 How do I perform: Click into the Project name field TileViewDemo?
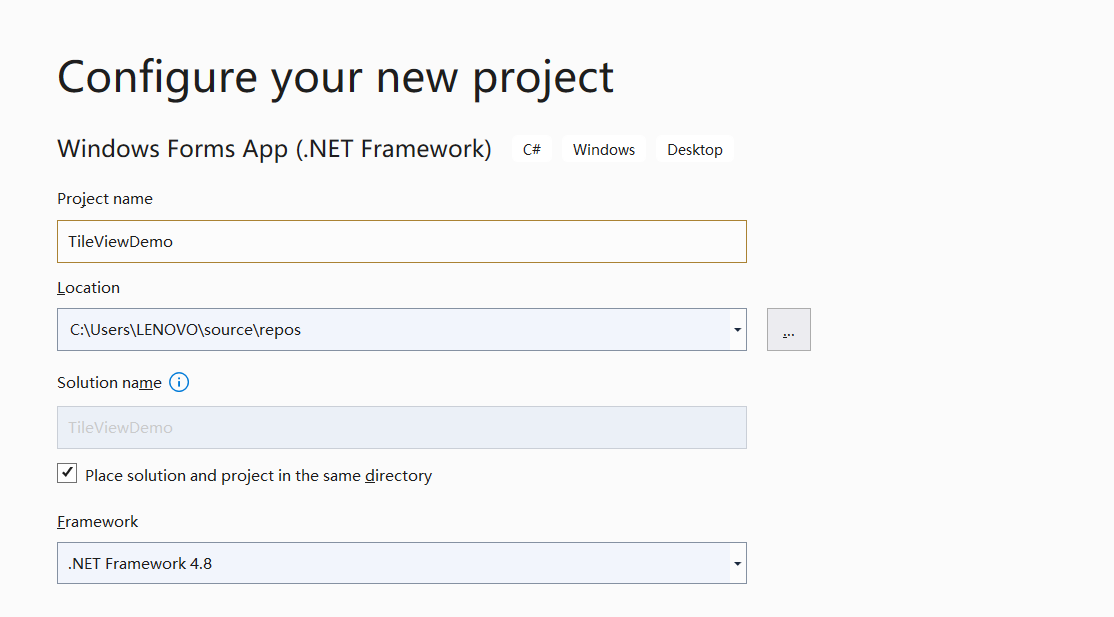[401, 242]
